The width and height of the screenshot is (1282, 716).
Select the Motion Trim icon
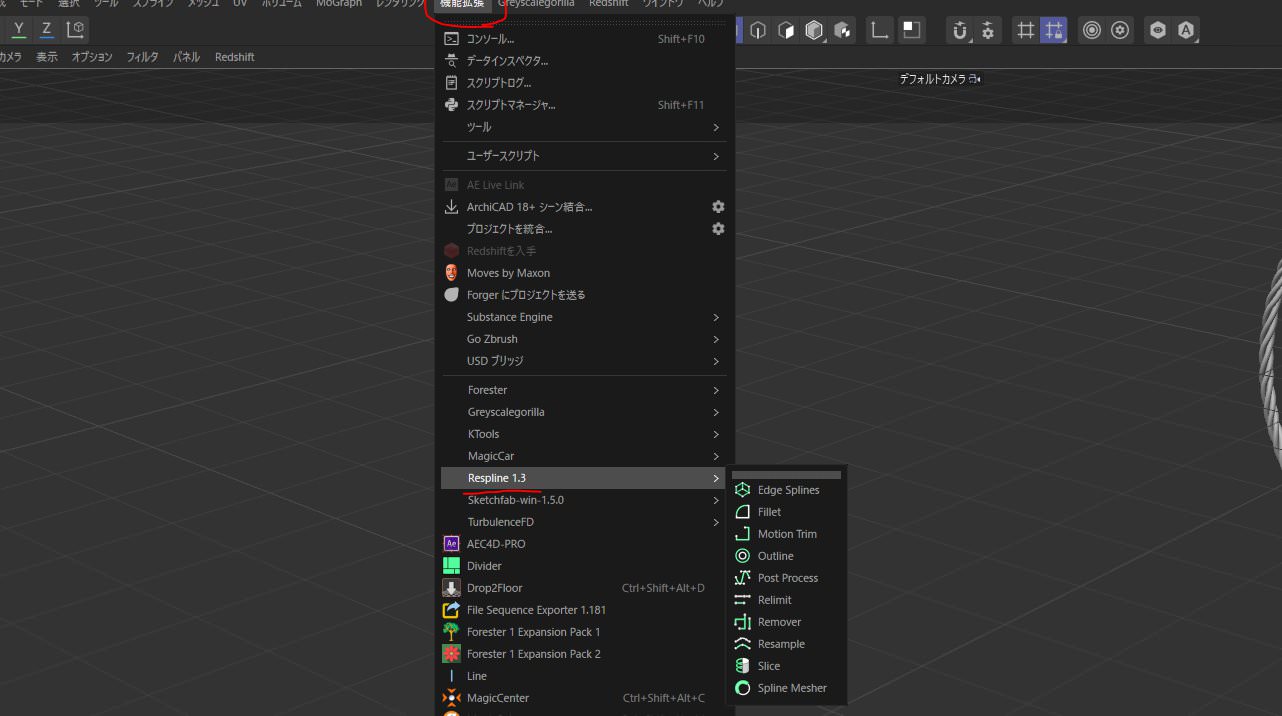coord(742,534)
